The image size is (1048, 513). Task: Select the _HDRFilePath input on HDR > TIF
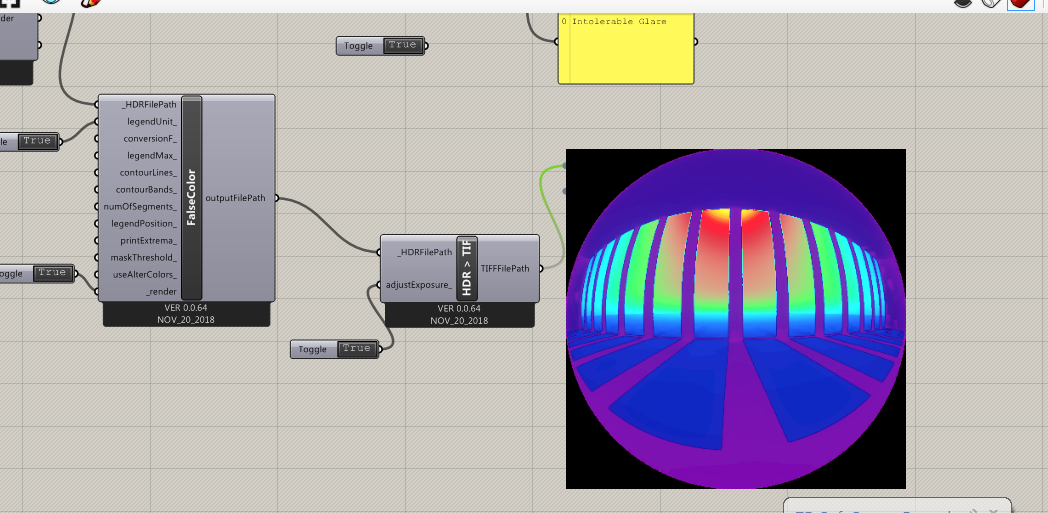[x=424, y=252]
